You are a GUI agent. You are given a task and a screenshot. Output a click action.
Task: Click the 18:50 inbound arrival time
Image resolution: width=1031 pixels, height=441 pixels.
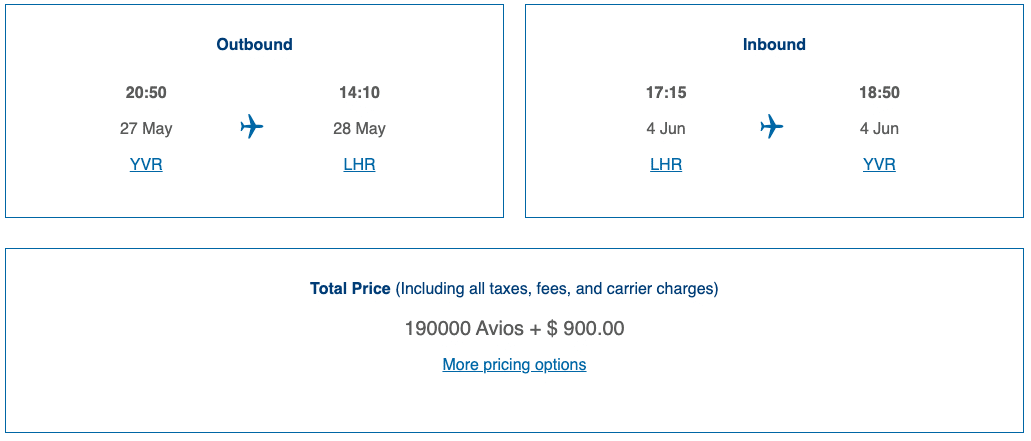click(879, 93)
